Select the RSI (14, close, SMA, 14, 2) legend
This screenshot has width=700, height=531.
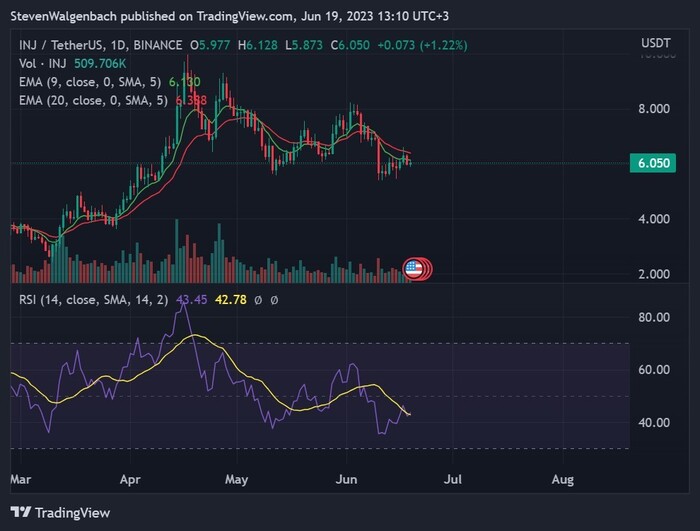(x=94, y=300)
